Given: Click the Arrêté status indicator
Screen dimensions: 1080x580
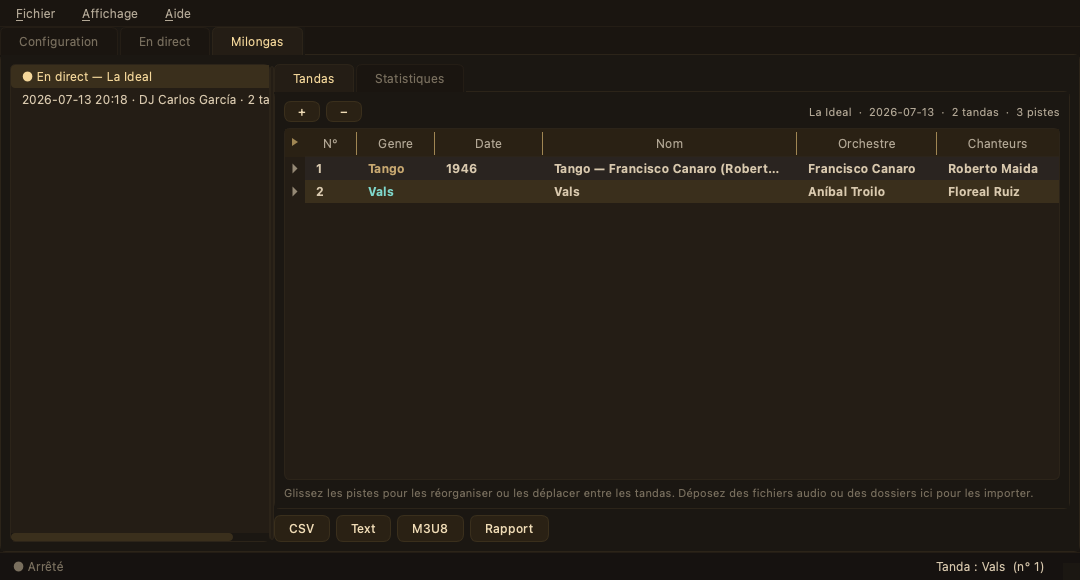Looking at the screenshot, I should click(39, 566).
